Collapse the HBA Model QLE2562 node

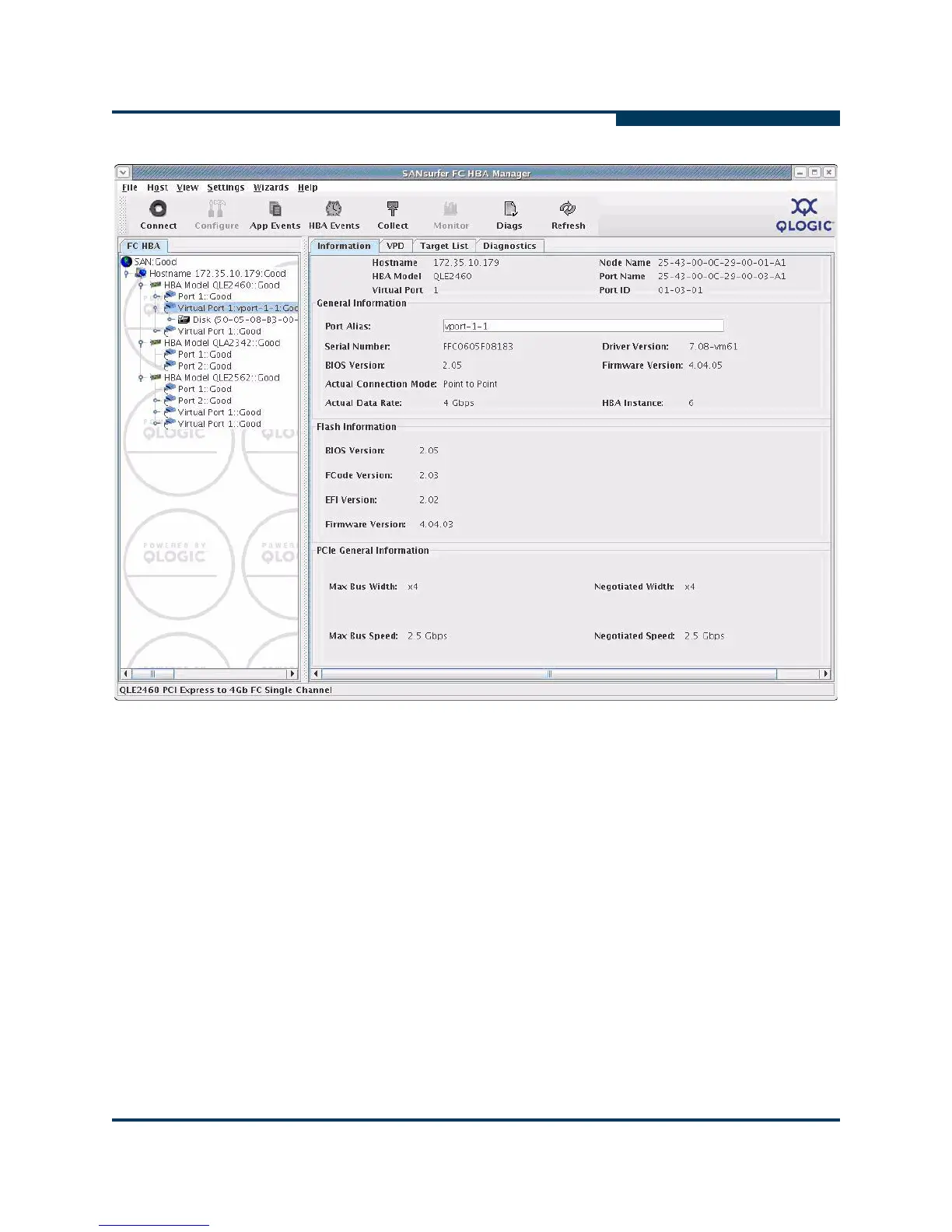click(x=141, y=378)
